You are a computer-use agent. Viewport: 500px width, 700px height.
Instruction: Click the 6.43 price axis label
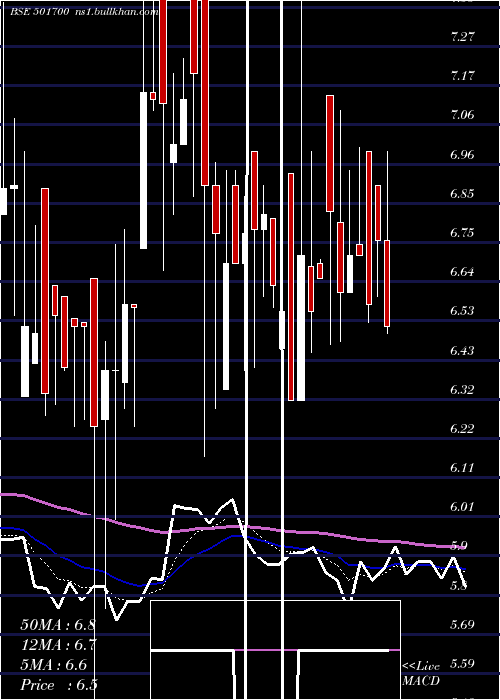click(x=462, y=350)
